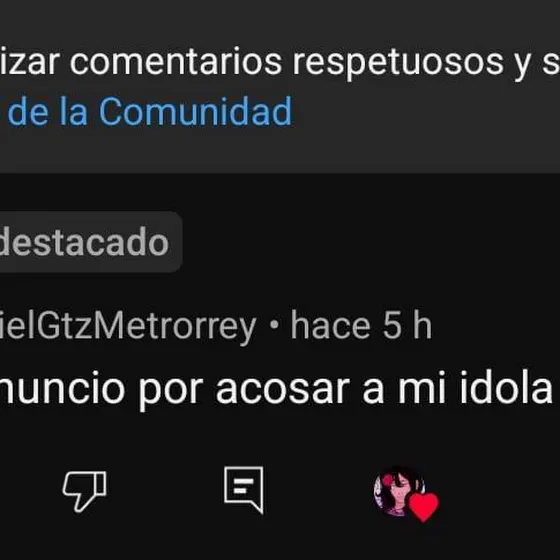Tap the red heart on creator avatar
560x560 pixels.
pyautogui.click(x=424, y=507)
